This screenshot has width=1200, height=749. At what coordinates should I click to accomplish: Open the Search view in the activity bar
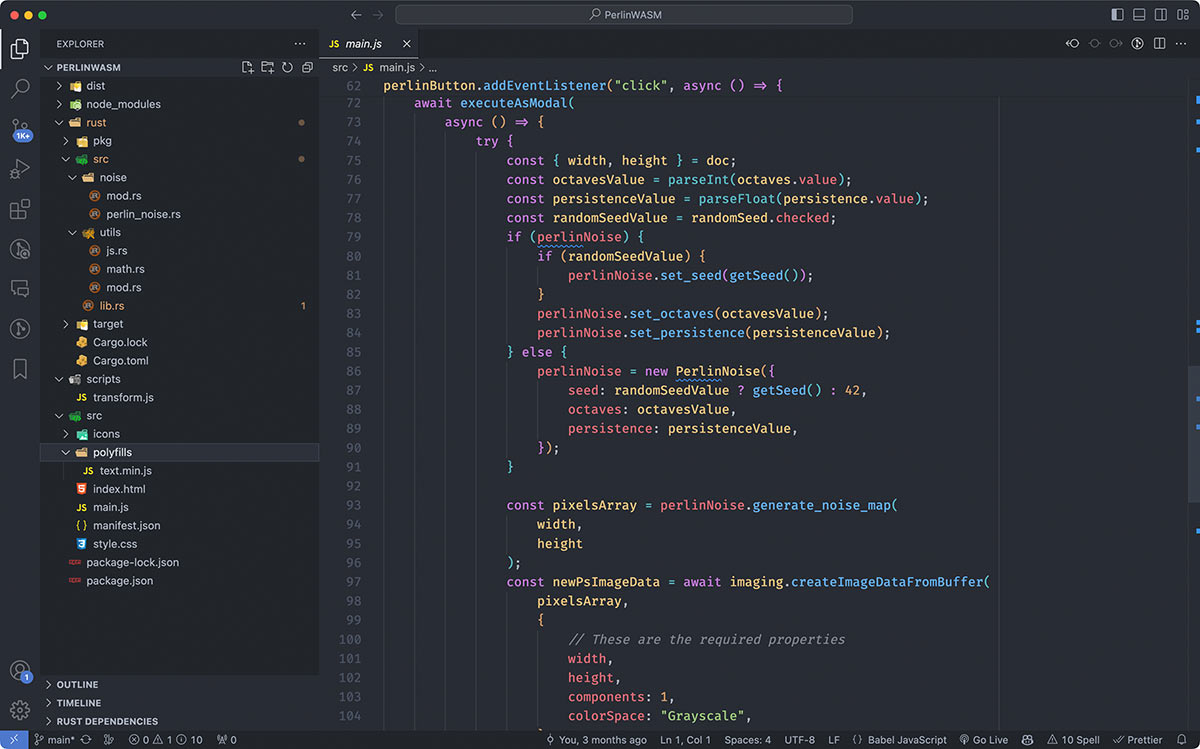[x=20, y=88]
